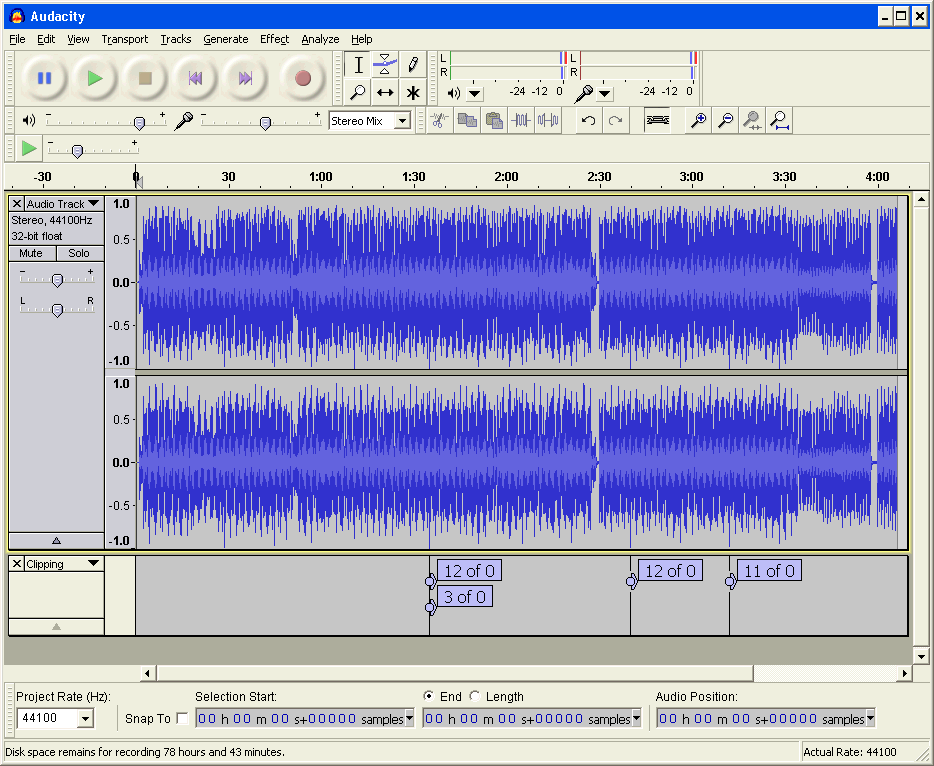The image size is (934, 766).
Task: Select the Time Shift tool
Action: [x=385, y=92]
